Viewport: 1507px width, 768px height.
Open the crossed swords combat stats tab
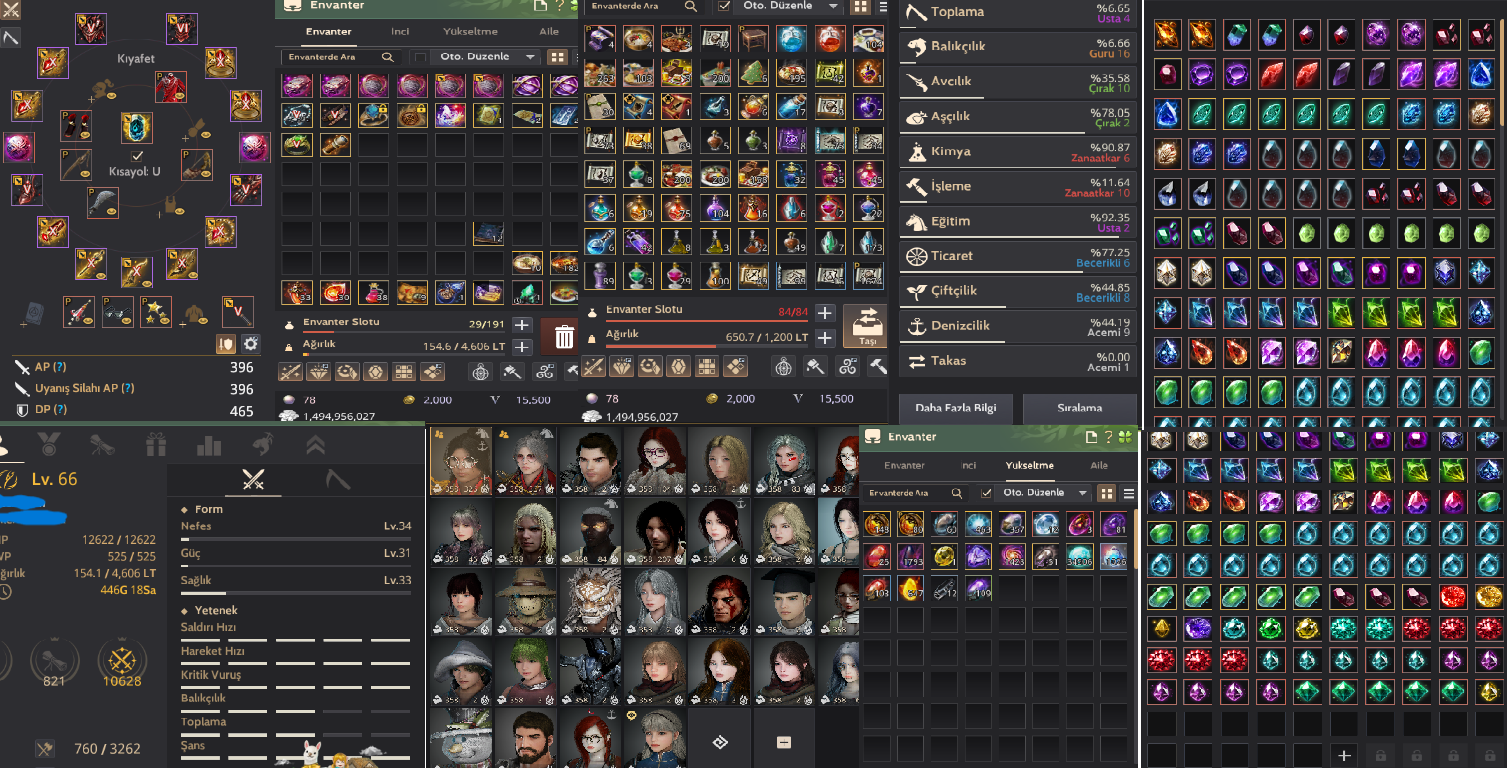(253, 480)
